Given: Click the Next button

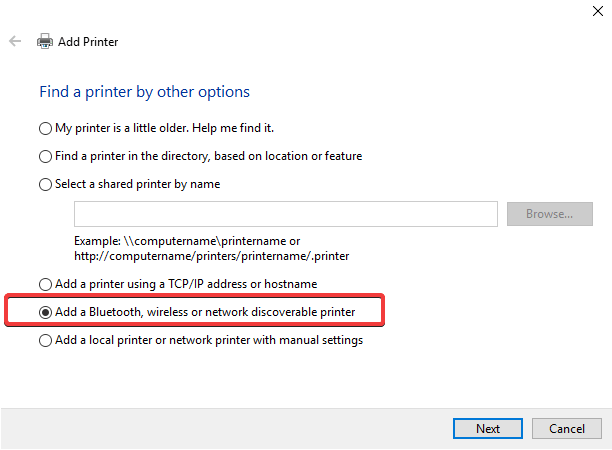Looking at the screenshot, I should pyautogui.click(x=488, y=428).
